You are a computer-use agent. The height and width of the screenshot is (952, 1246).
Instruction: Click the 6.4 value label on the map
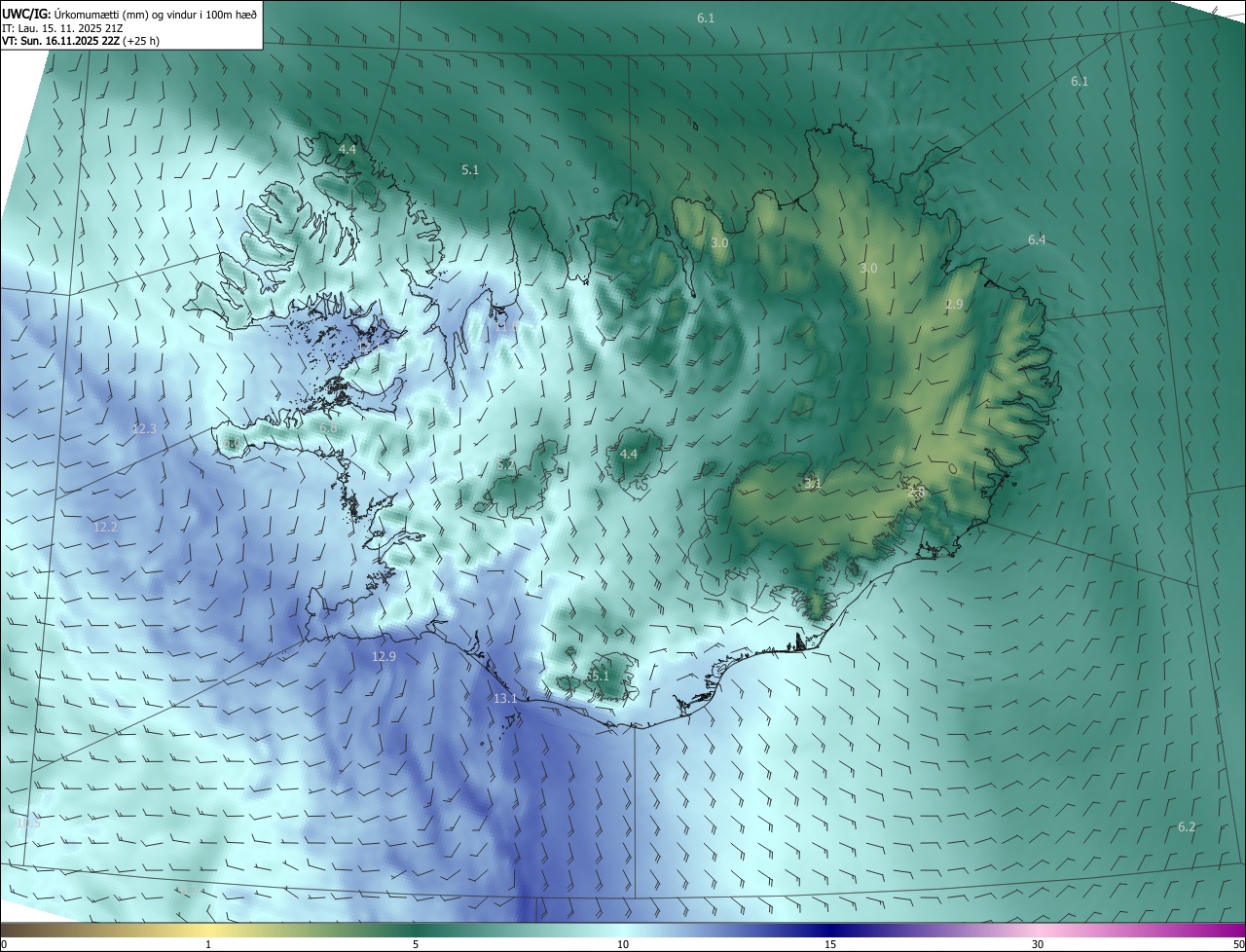(x=1037, y=239)
